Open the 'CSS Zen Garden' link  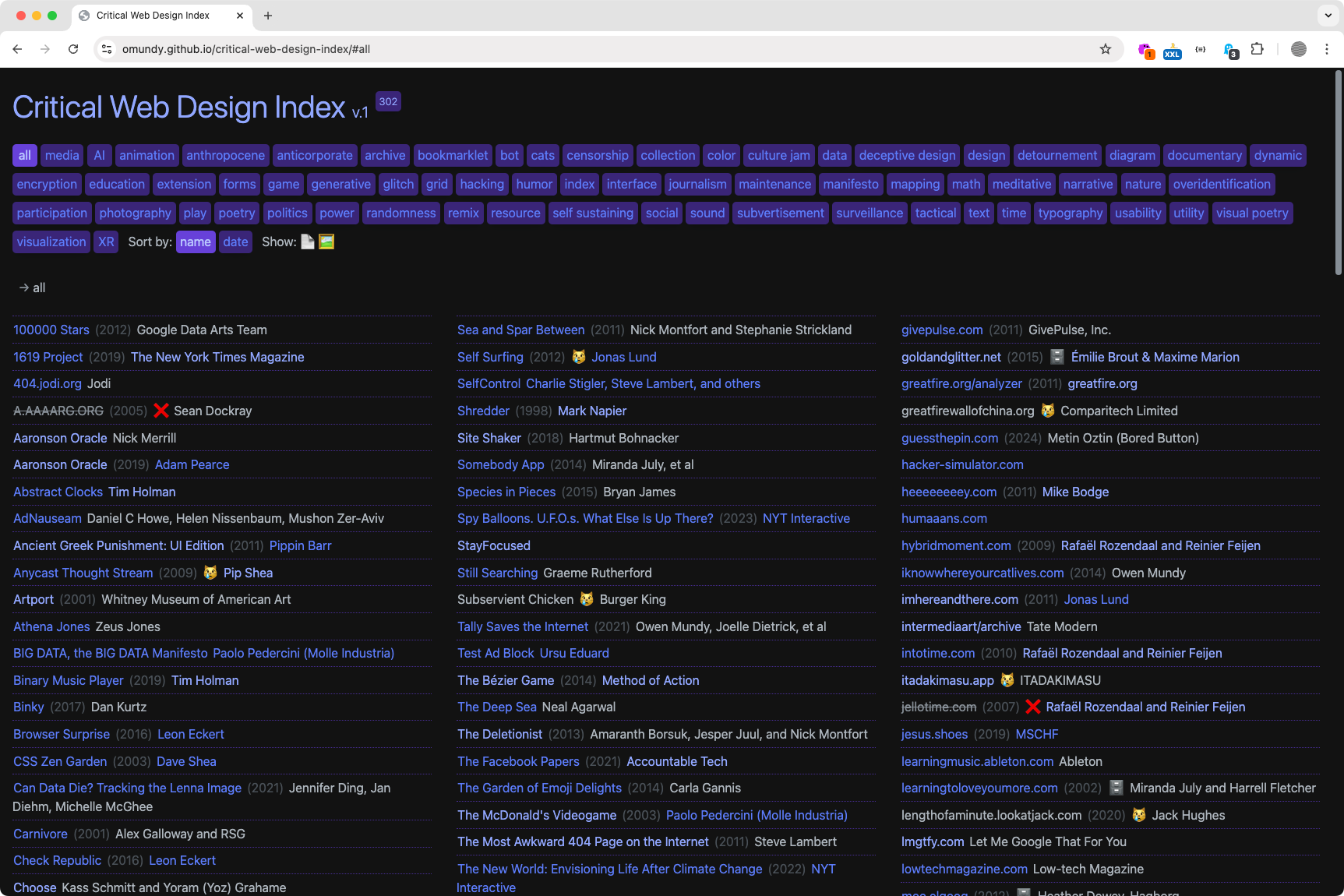[x=60, y=761]
